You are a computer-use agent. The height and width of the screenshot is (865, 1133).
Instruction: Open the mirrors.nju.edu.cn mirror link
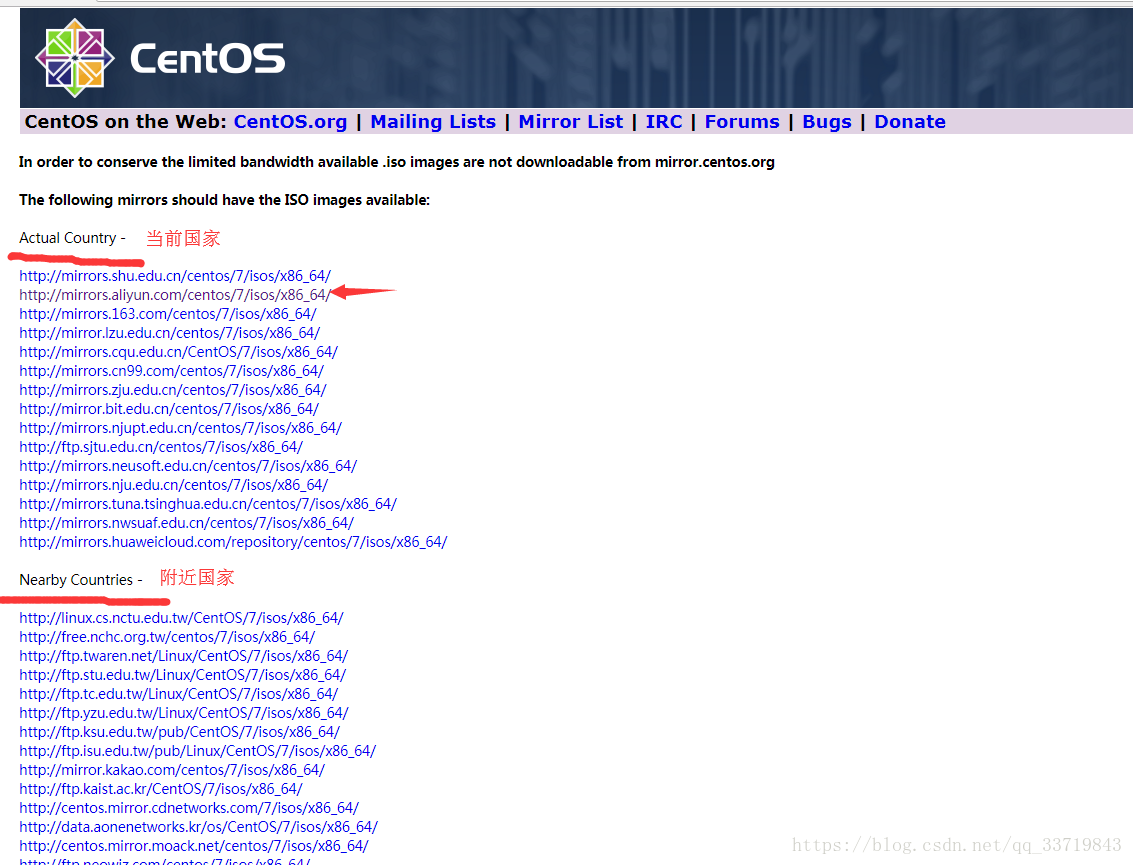173,485
